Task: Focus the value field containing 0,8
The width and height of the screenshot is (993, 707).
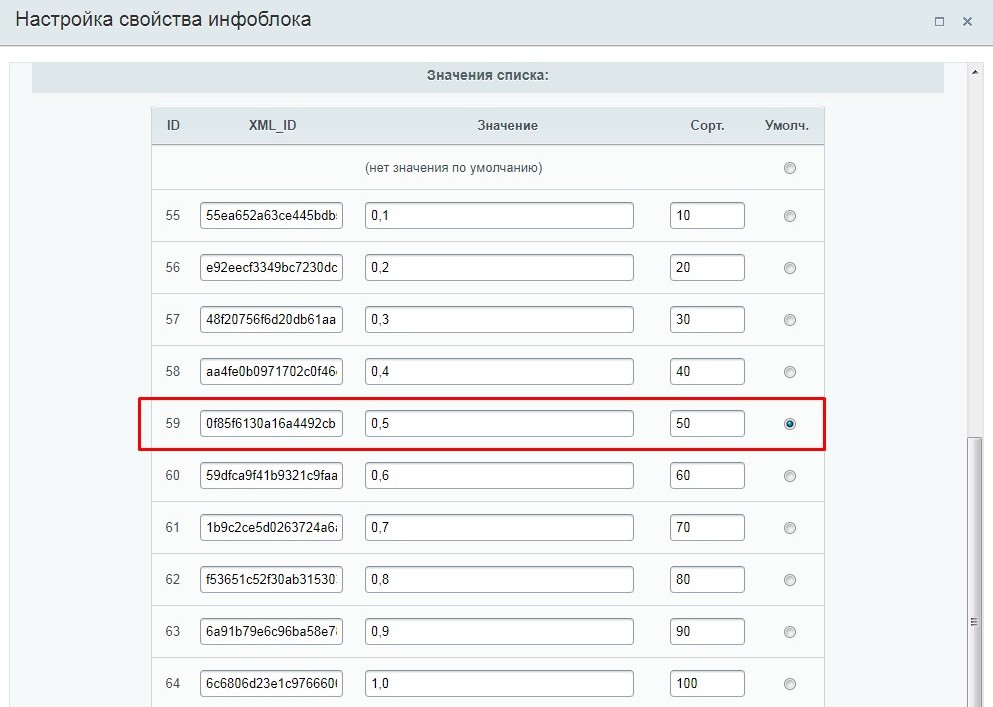Action: coord(499,580)
